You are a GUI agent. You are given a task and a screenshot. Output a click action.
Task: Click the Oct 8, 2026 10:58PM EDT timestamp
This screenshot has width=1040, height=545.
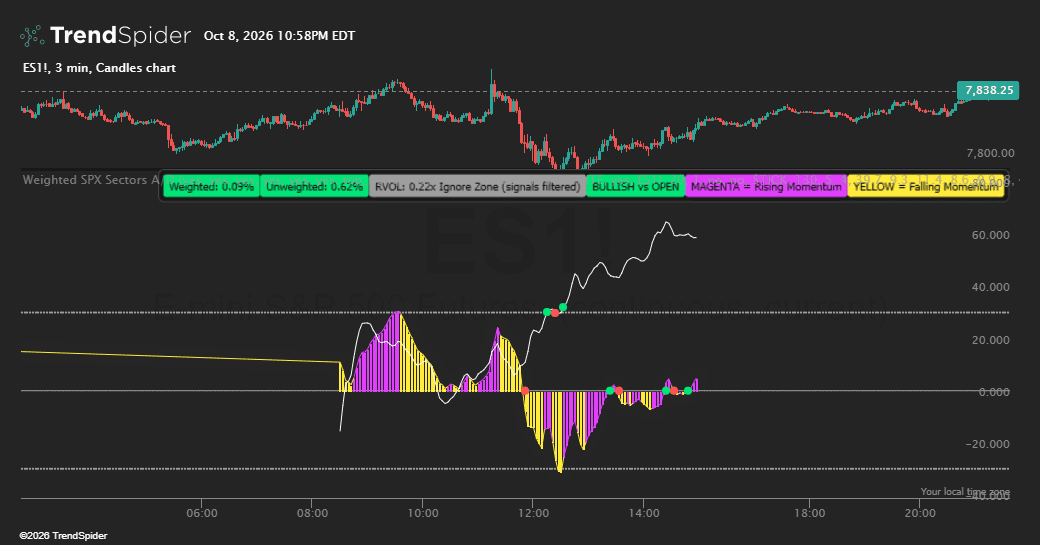279,36
